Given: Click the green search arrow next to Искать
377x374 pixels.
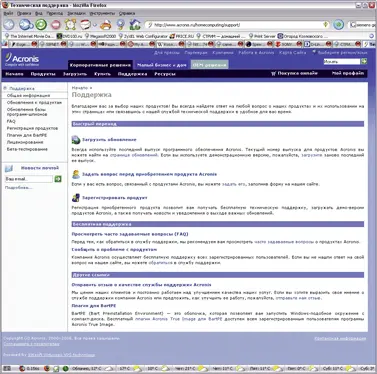Looking at the screenshot, I should [x=364, y=61].
